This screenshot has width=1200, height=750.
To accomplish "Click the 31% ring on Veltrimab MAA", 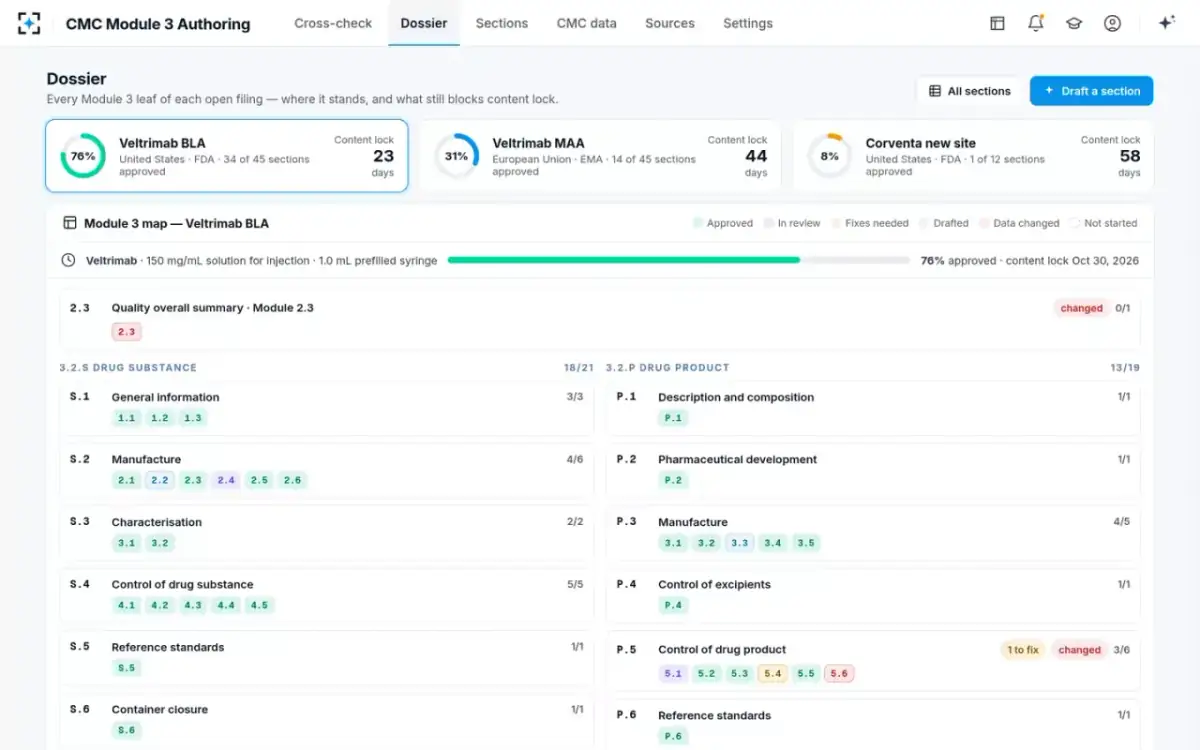I will tap(456, 156).
